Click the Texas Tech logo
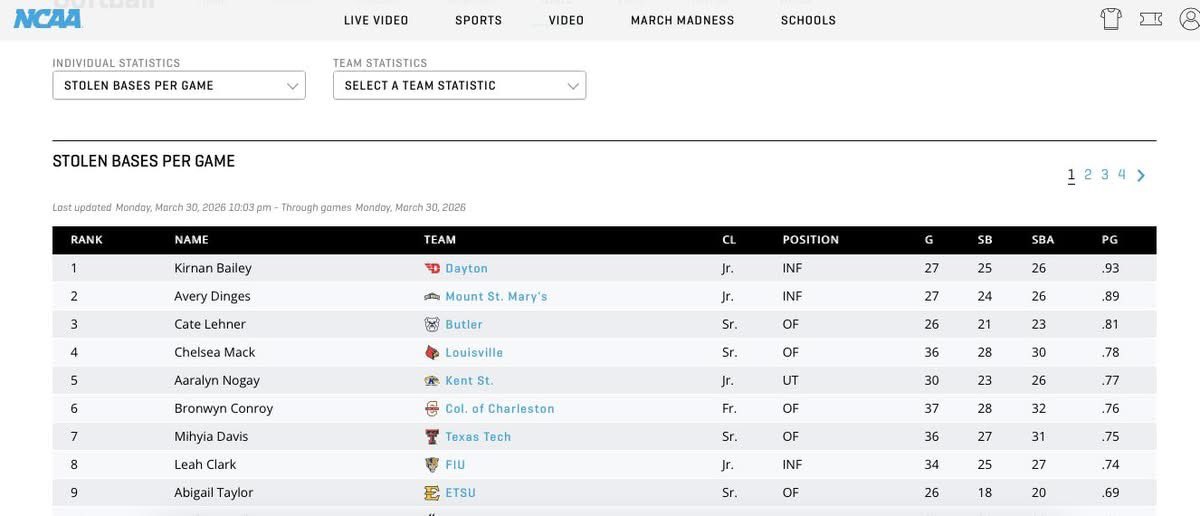 coord(432,436)
